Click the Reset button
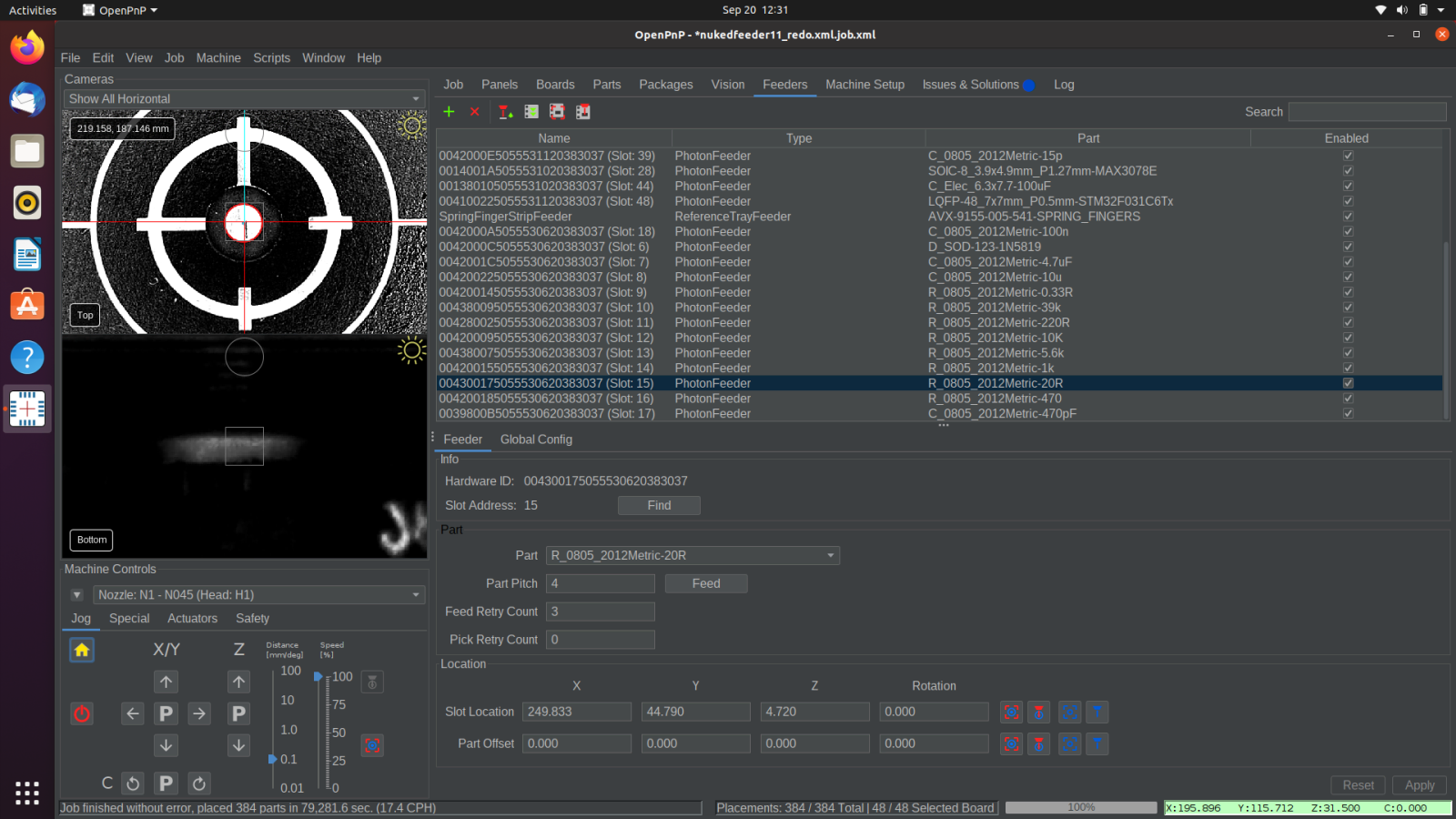The height and width of the screenshot is (819, 1456). click(x=1359, y=785)
